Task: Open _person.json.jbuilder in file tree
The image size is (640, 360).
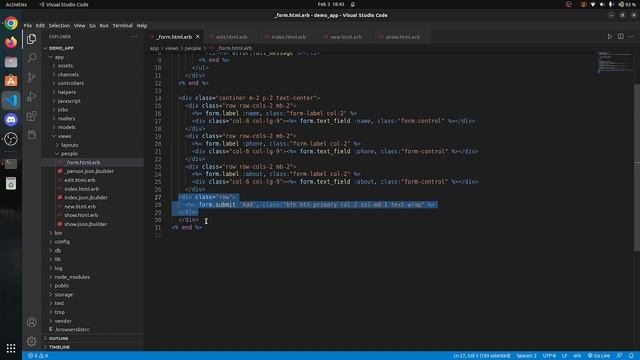Action: [x=89, y=171]
